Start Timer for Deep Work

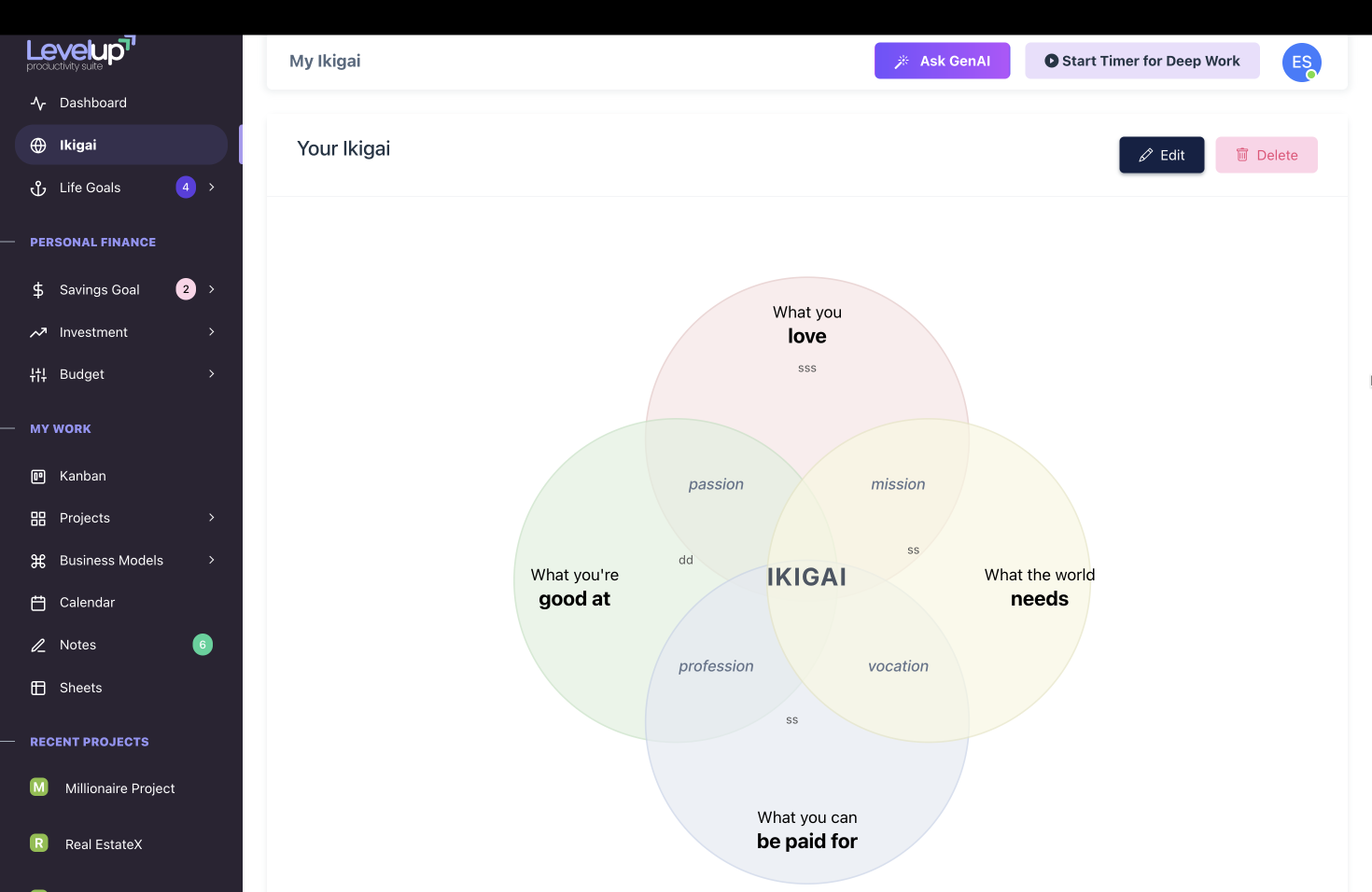[1141, 61]
